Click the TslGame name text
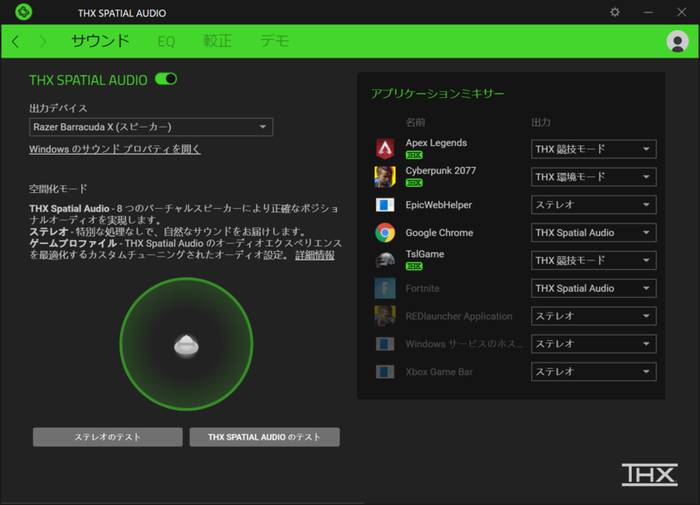 425,254
